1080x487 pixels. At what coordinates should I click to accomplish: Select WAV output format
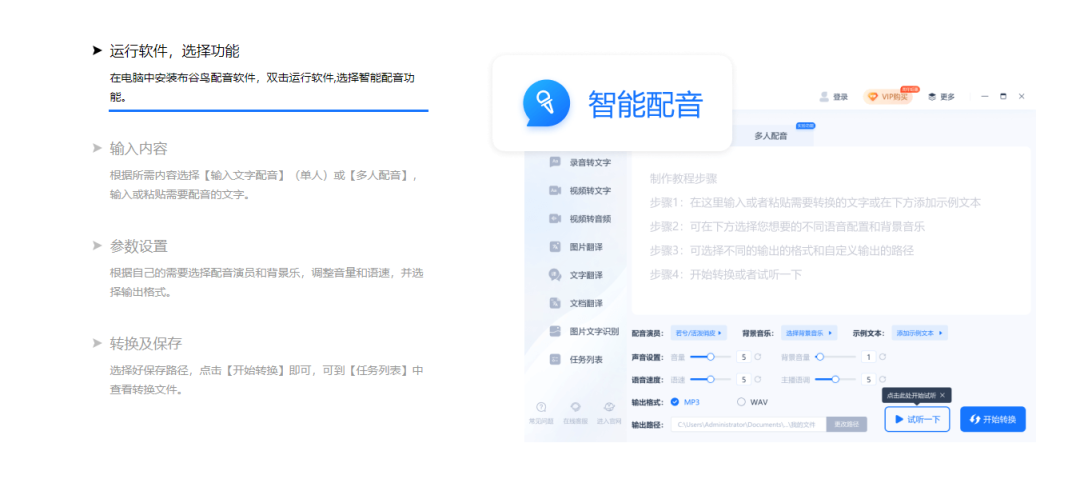(x=741, y=402)
